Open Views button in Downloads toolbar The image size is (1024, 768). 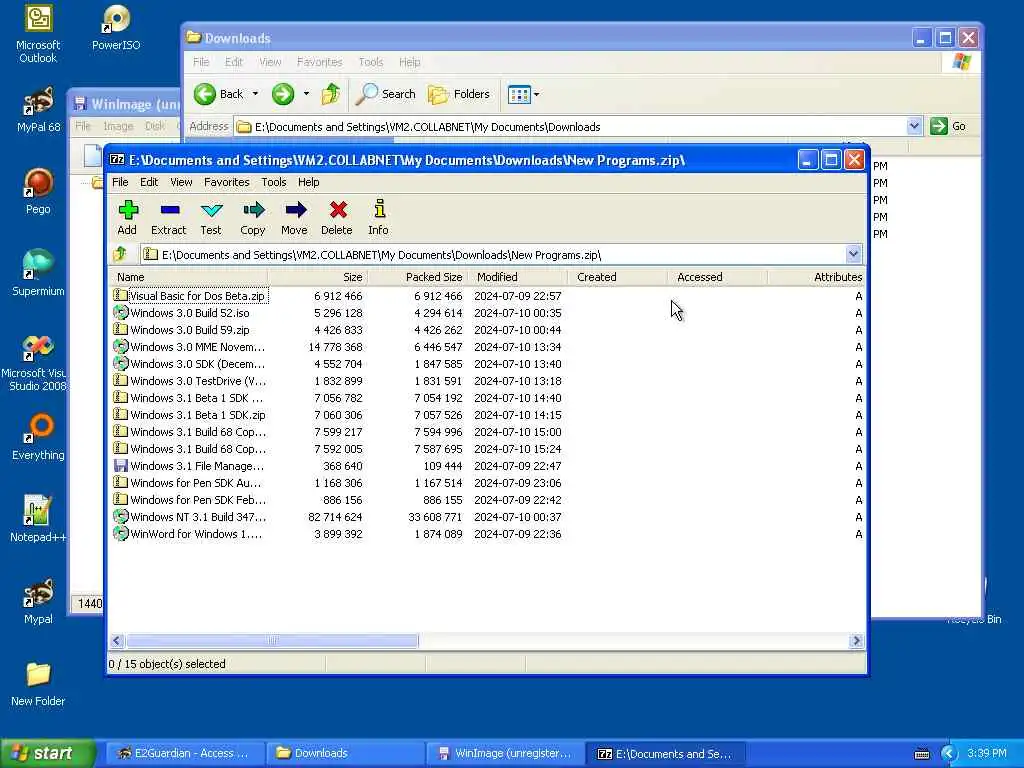(x=519, y=95)
